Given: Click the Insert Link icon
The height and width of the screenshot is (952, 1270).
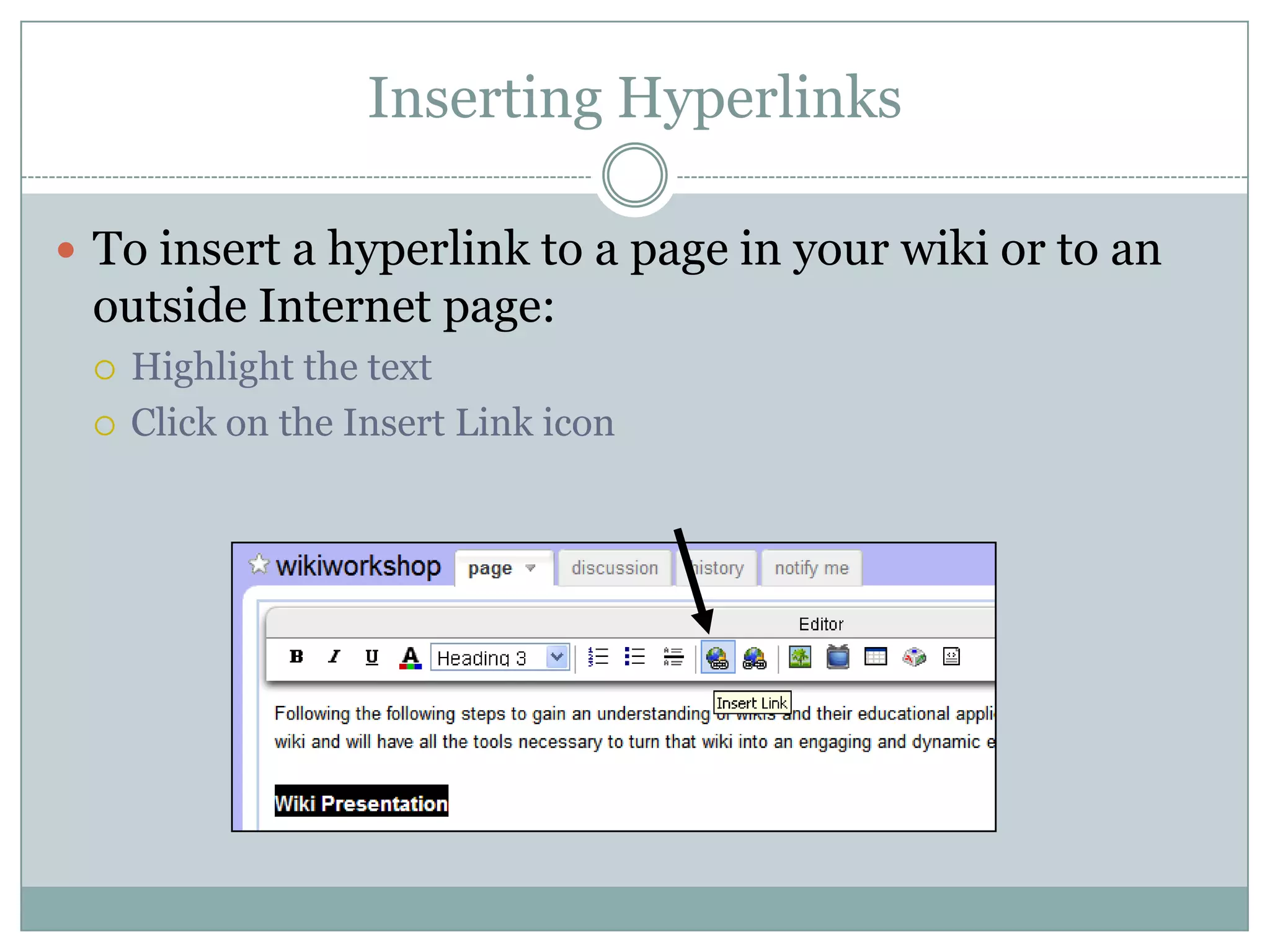Looking at the screenshot, I should coord(718,658).
